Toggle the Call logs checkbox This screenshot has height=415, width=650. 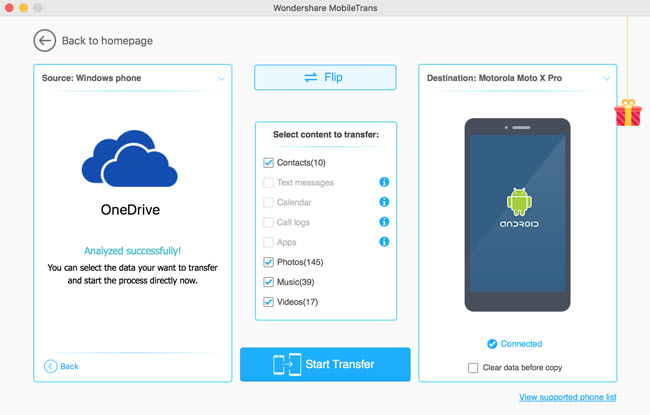(x=269, y=222)
